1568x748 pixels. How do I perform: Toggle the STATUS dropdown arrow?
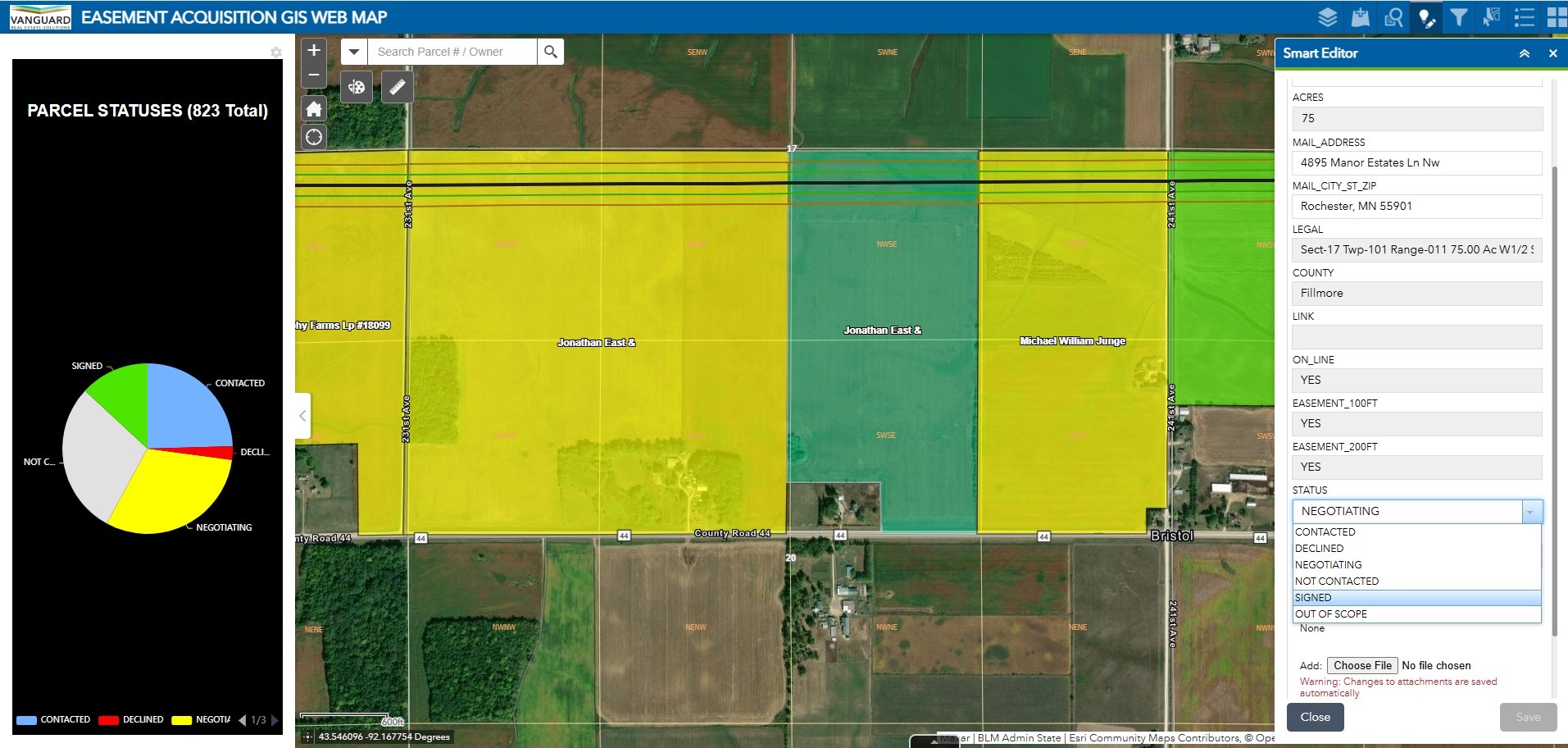point(1530,511)
